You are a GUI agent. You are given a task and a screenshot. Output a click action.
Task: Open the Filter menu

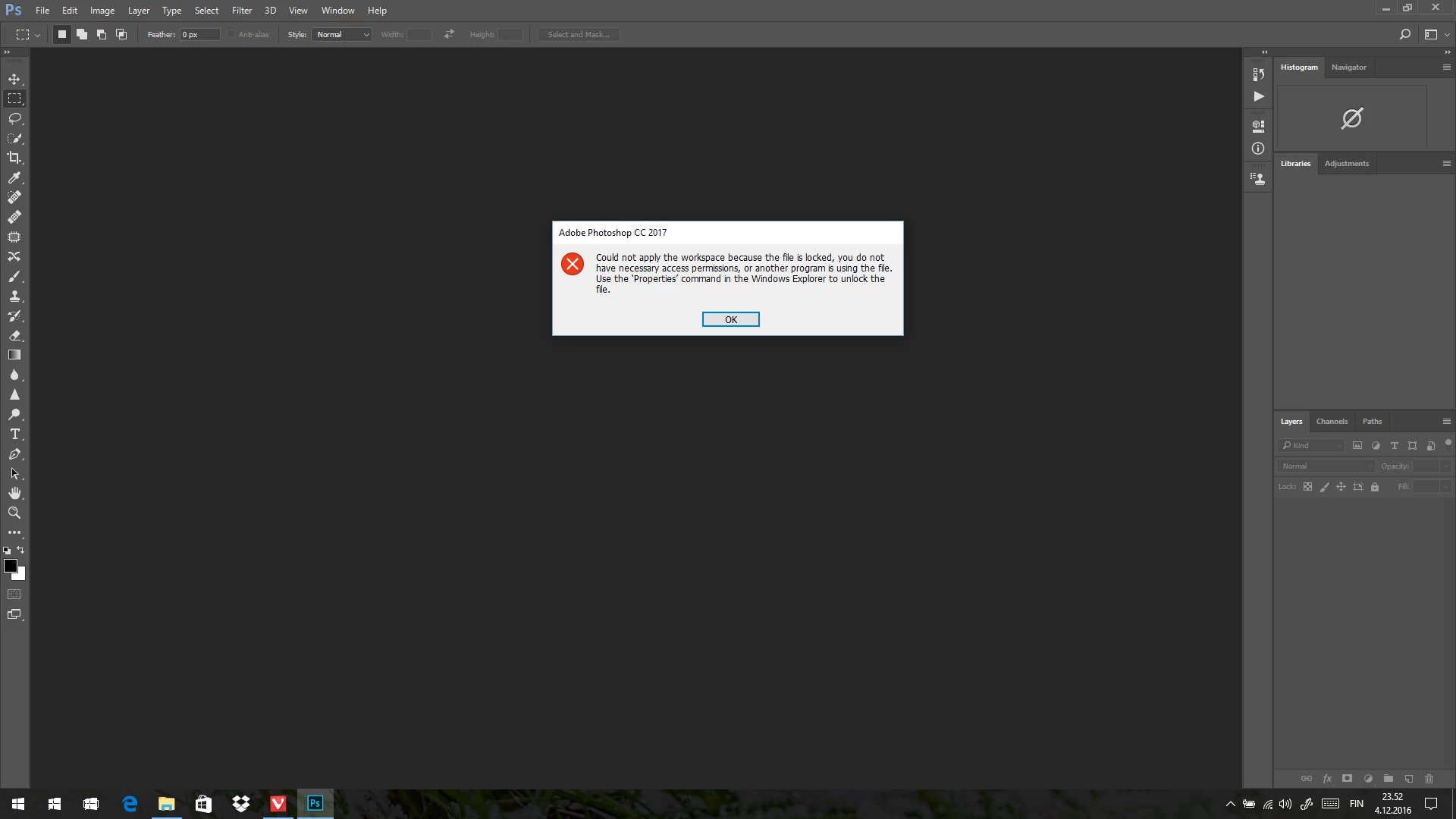click(x=242, y=11)
